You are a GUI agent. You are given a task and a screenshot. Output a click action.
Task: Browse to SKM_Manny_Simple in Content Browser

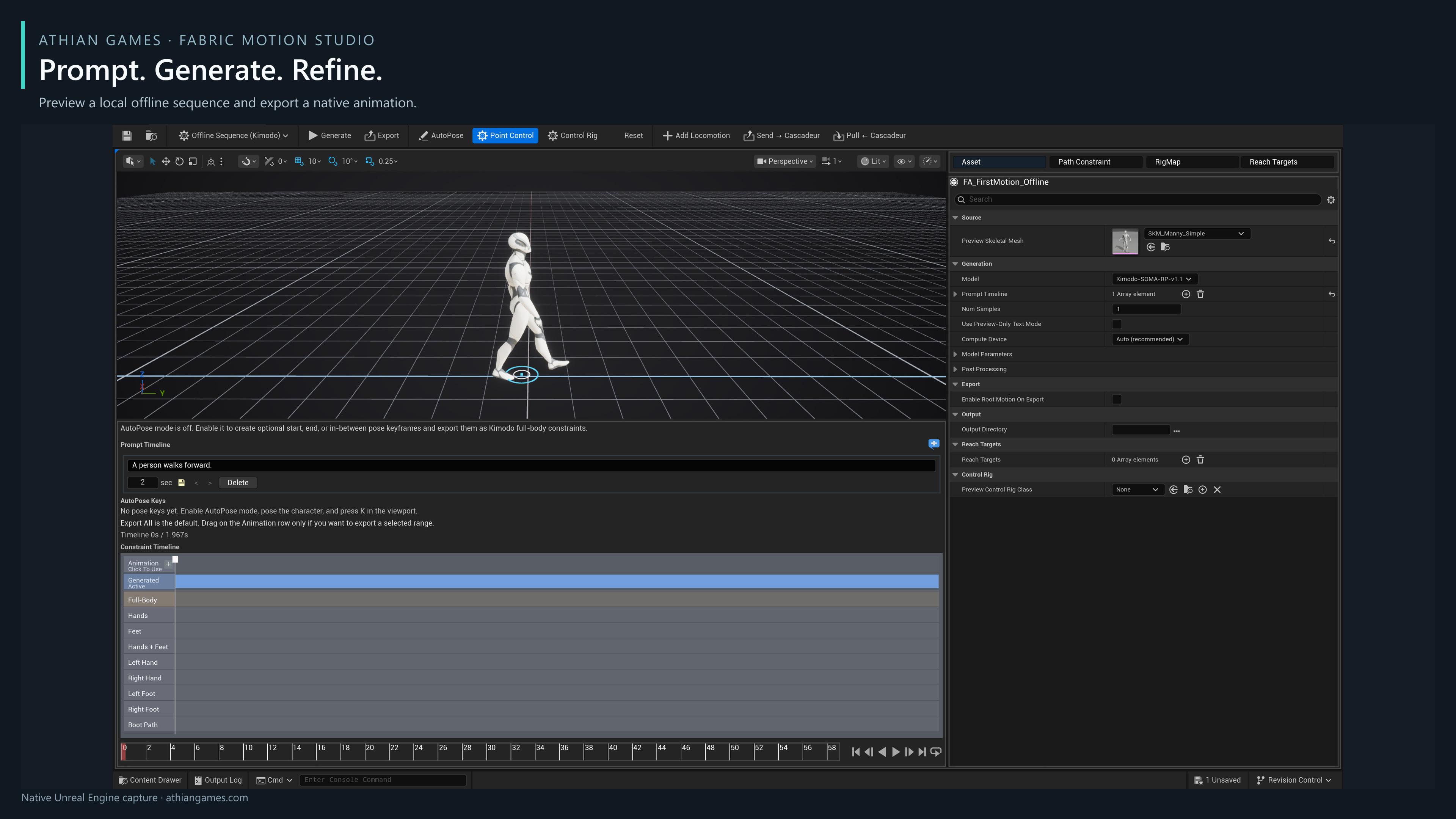[x=1166, y=247]
